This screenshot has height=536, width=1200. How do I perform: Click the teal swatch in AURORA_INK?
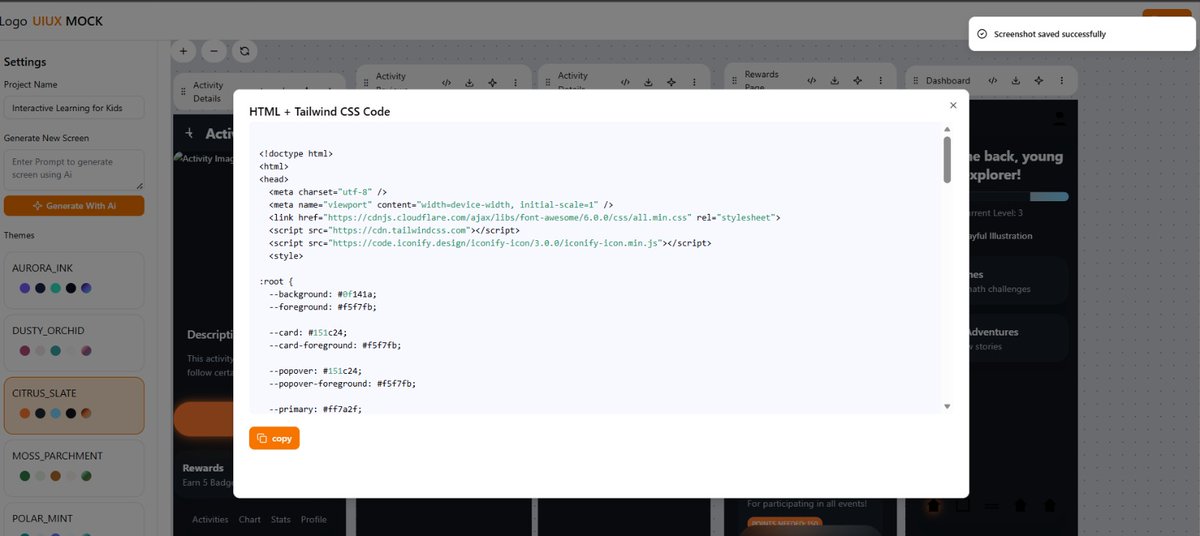[55, 288]
